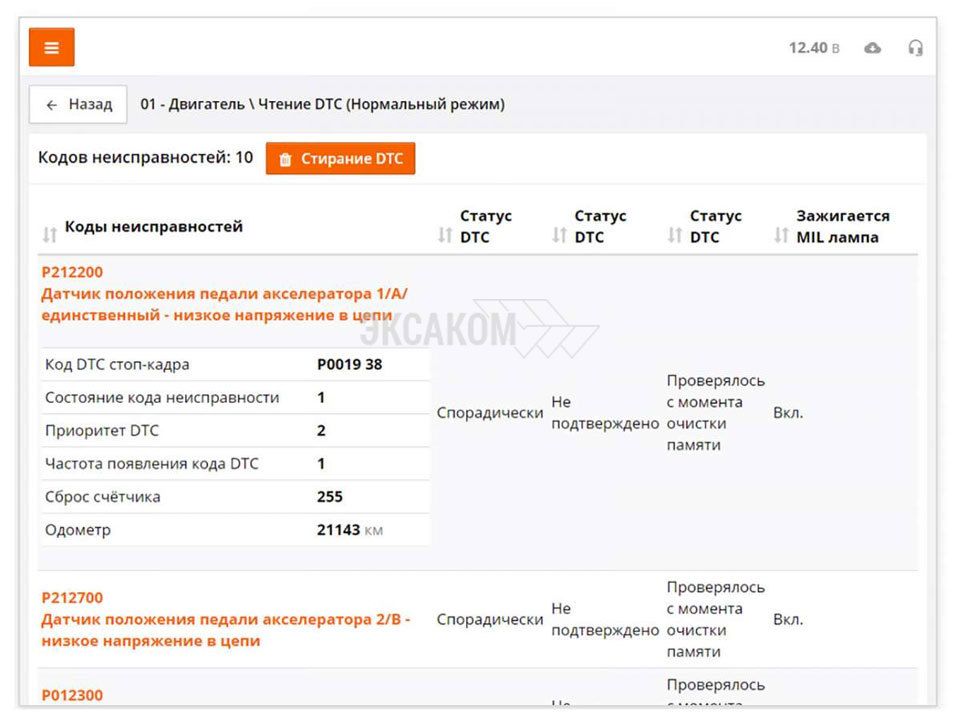Click the Двигатель \ Чтение DTC breadcrumb title
This screenshot has width=960, height=719.
(322, 104)
